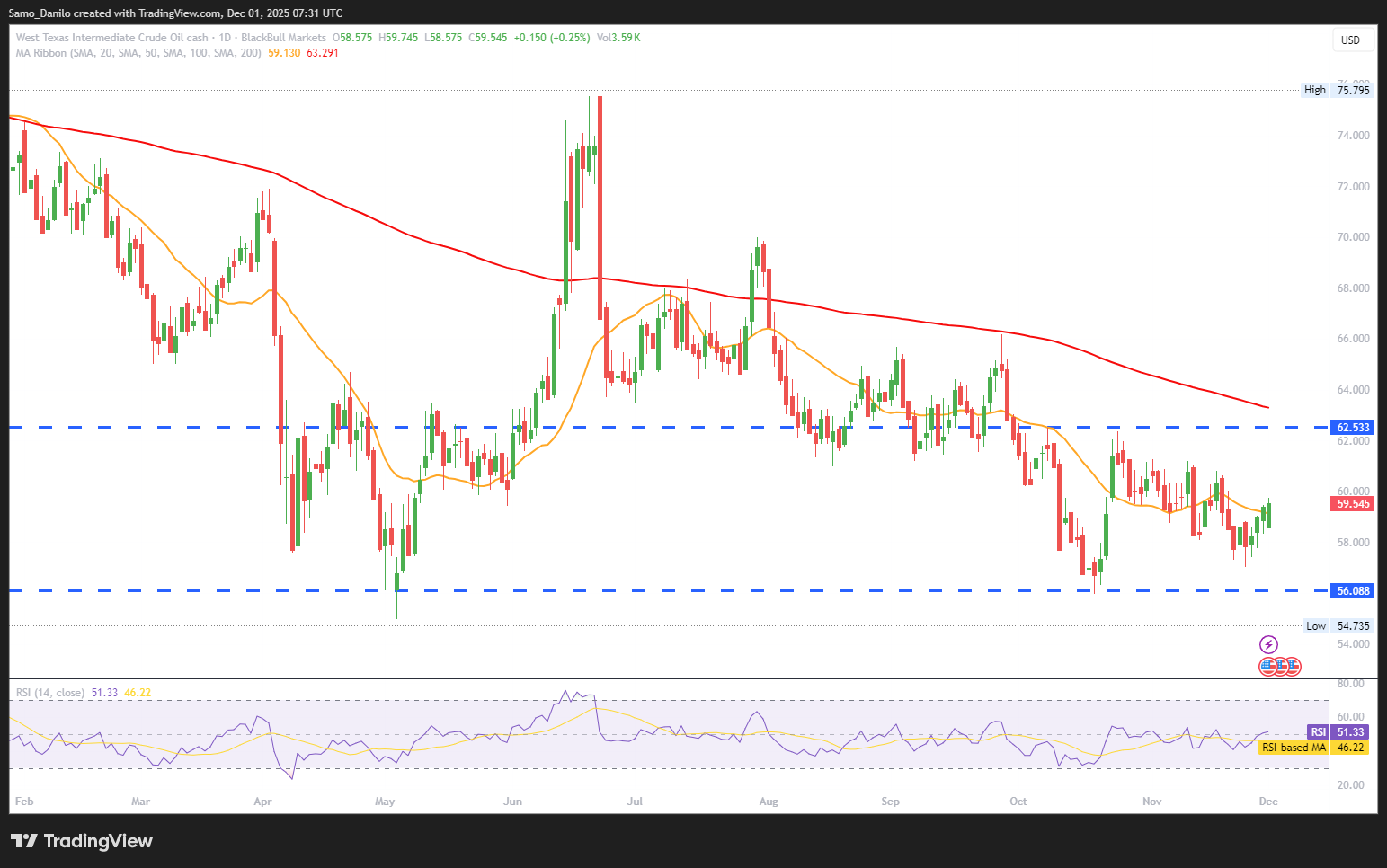The height and width of the screenshot is (868, 1387).
Task: Click the red 59.545 current price label
Action: pos(1353,504)
